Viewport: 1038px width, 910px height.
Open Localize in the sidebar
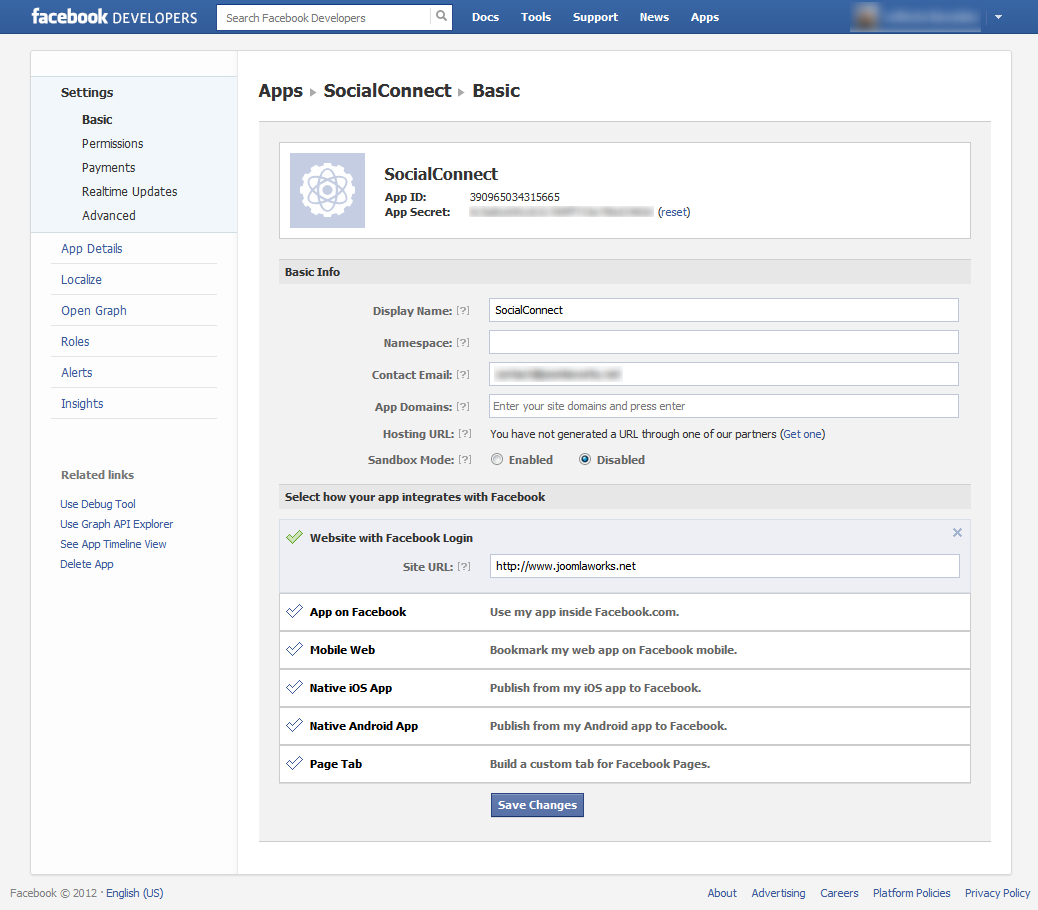point(81,280)
